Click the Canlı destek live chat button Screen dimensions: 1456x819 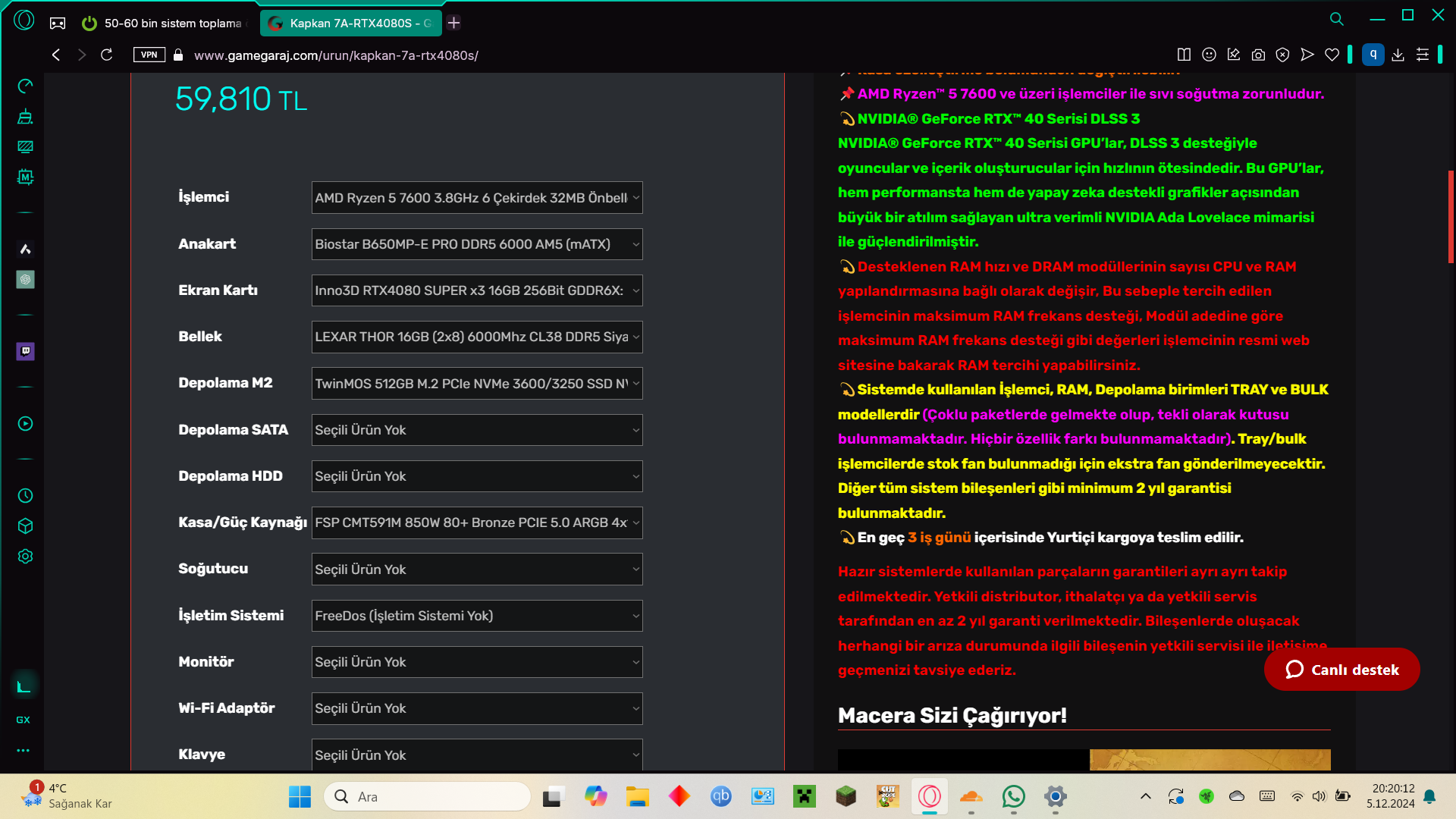[1341, 670]
